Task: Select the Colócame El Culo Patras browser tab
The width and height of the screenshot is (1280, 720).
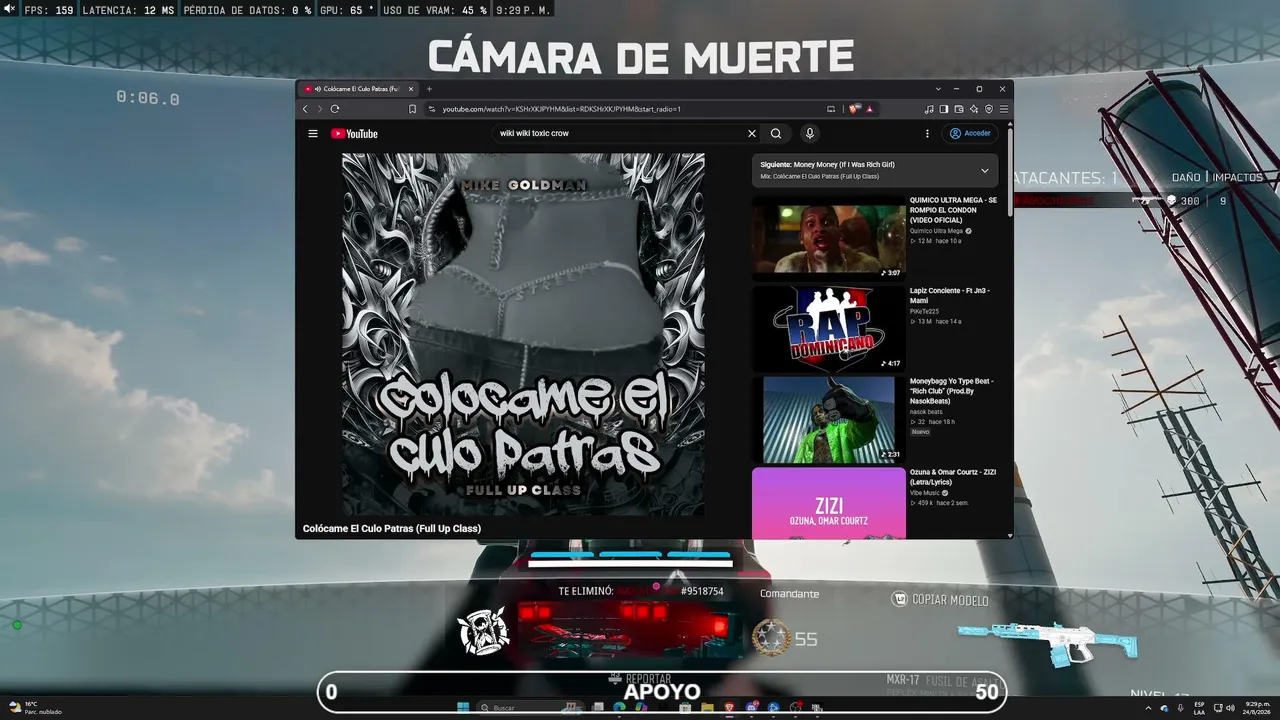Action: 359,89
